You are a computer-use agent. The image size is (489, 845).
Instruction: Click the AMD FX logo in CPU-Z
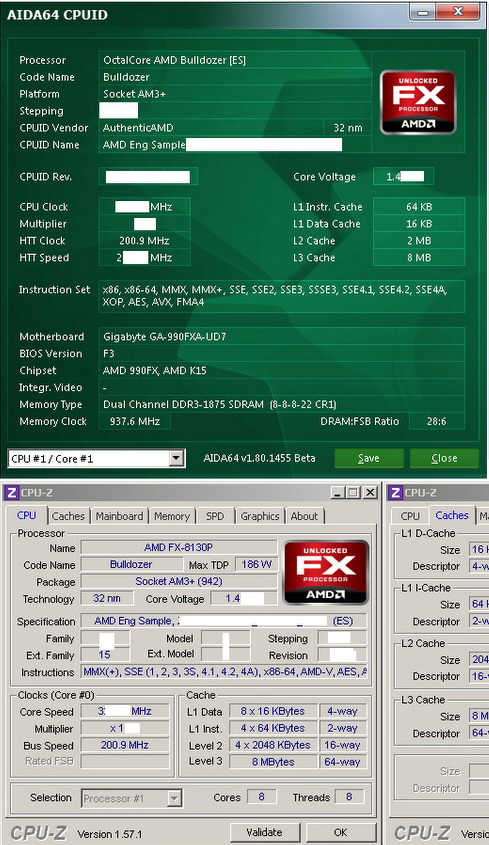(327, 572)
